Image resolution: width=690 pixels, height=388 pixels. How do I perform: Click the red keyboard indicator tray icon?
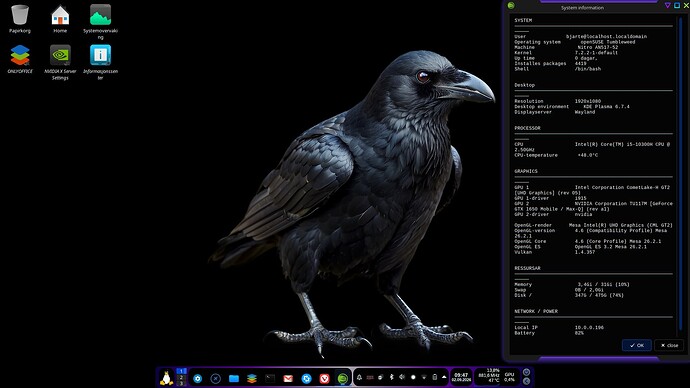(370, 377)
